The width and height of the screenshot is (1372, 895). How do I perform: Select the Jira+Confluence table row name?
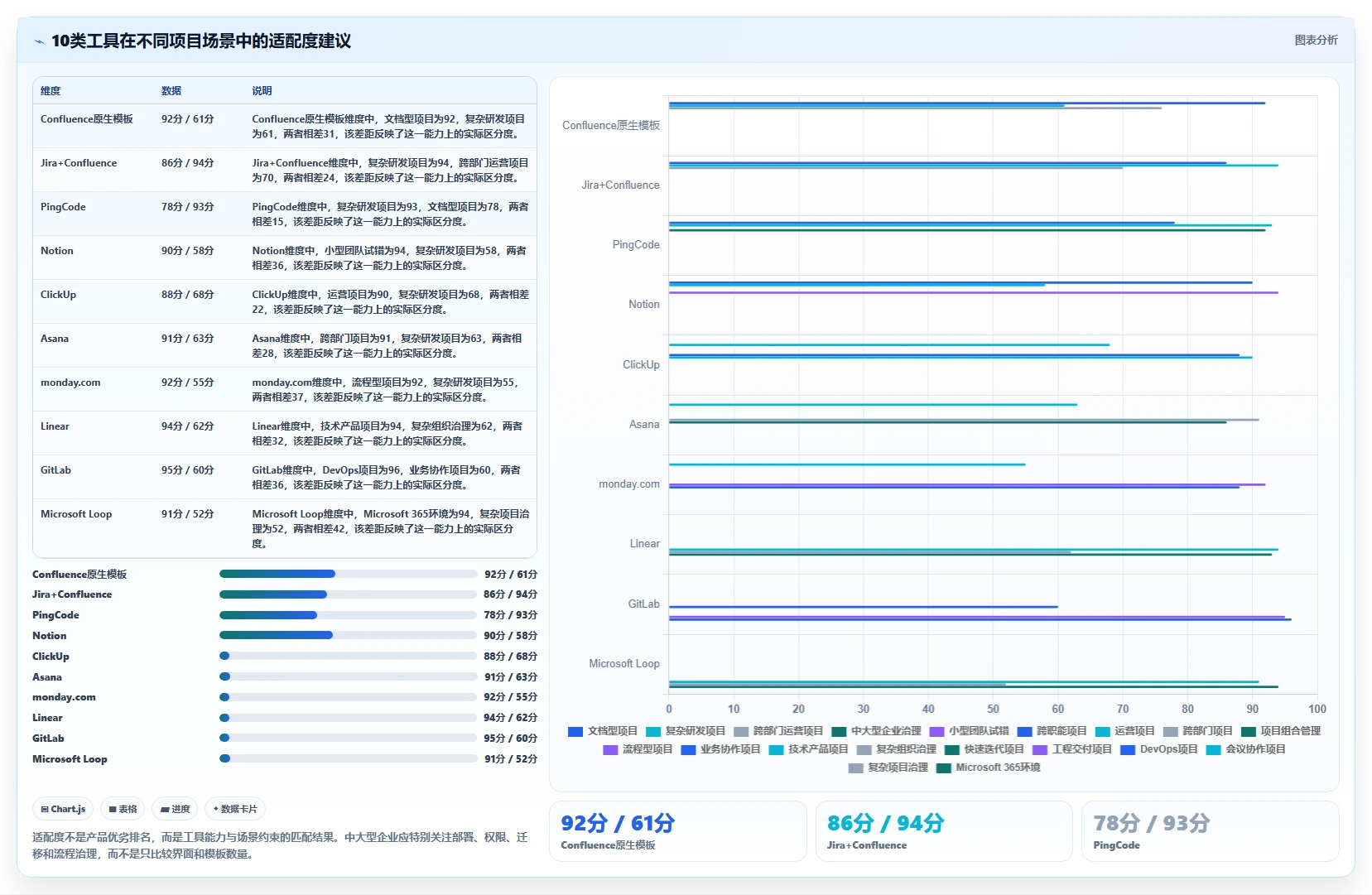coord(79,163)
